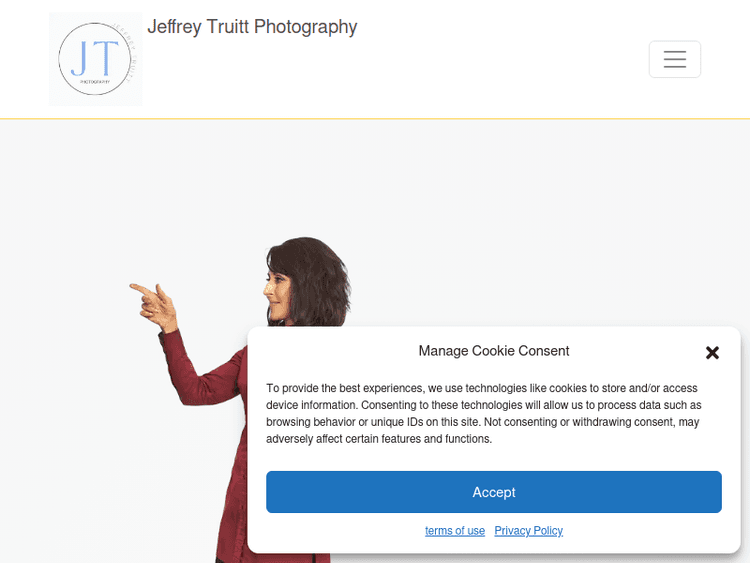Open the terms of use link
Image resolution: width=750 pixels, height=563 pixels.
tap(455, 530)
